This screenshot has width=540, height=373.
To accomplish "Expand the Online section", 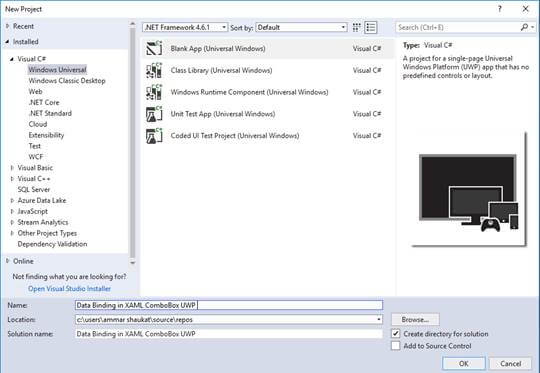I will [8, 261].
